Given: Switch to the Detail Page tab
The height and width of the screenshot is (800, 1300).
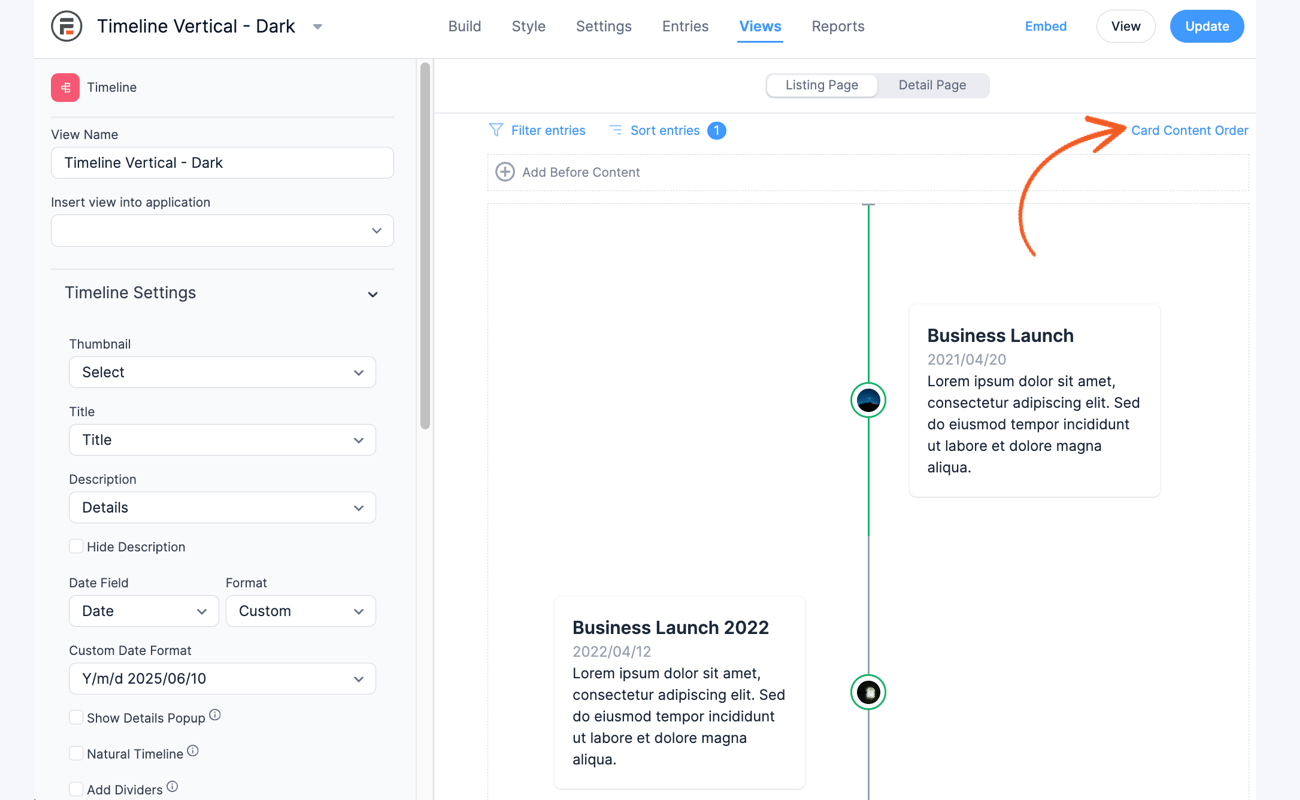Looking at the screenshot, I should (932, 85).
